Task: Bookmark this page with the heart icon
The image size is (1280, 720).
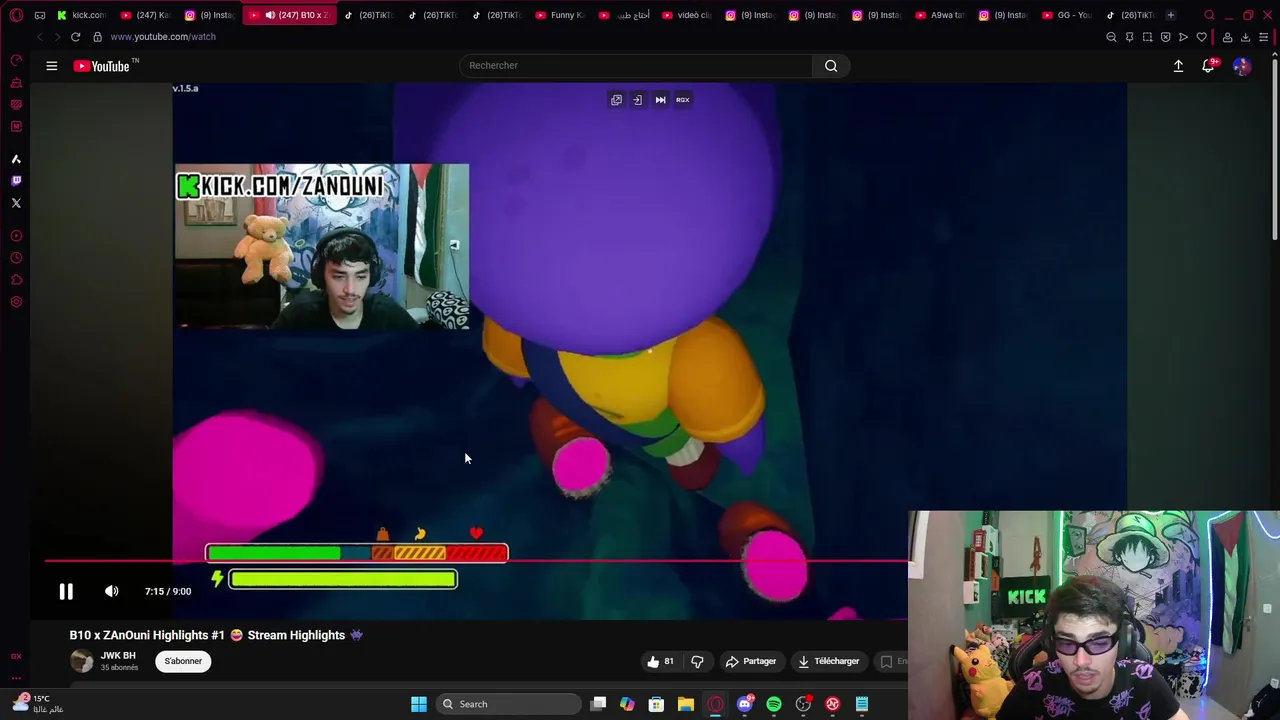Action: [1201, 37]
